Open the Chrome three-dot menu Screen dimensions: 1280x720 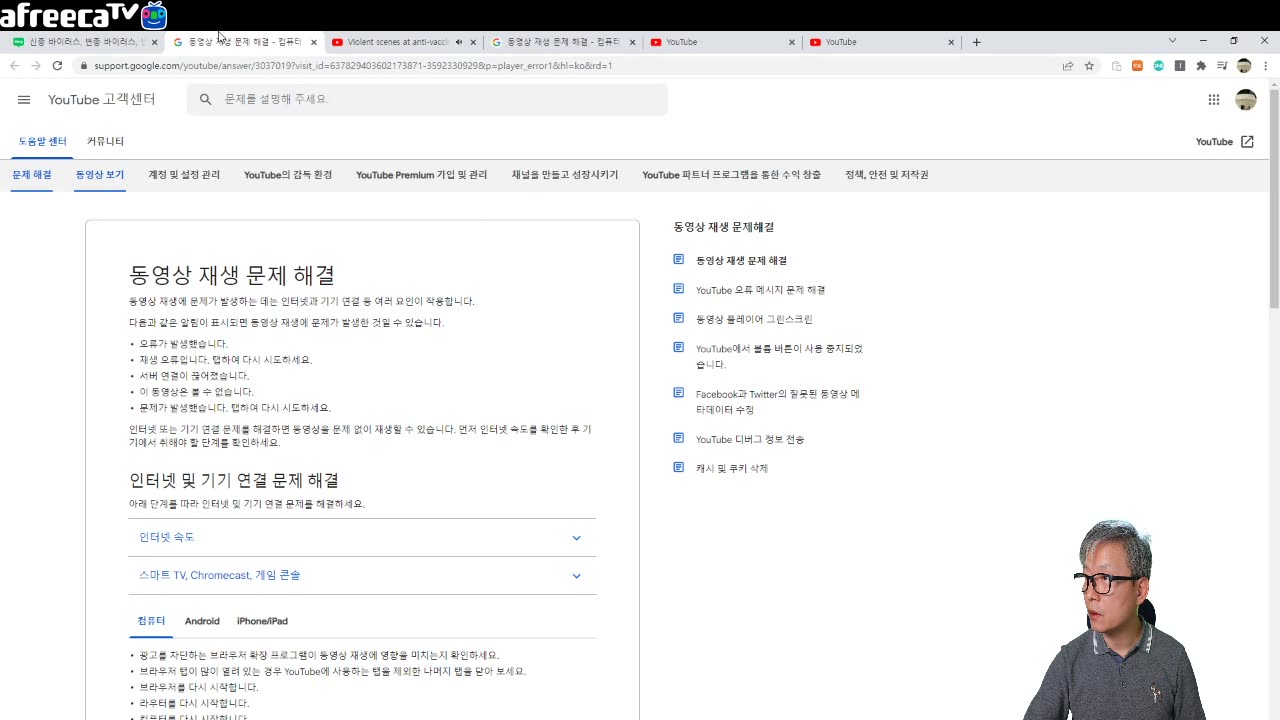click(1266, 66)
